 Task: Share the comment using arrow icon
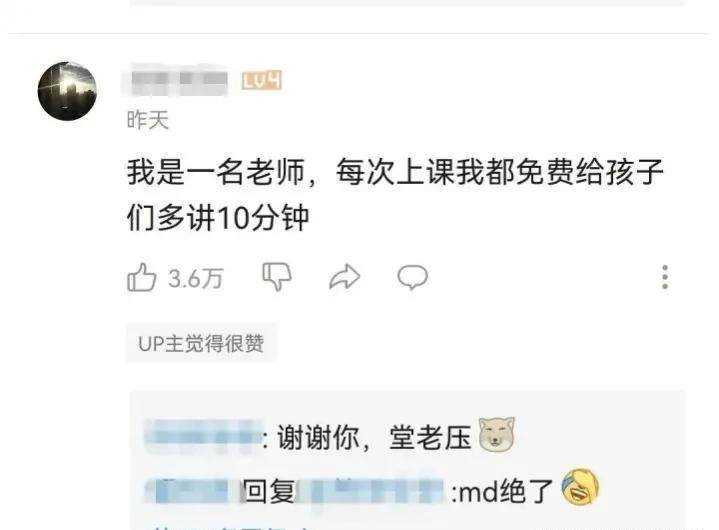[344, 277]
